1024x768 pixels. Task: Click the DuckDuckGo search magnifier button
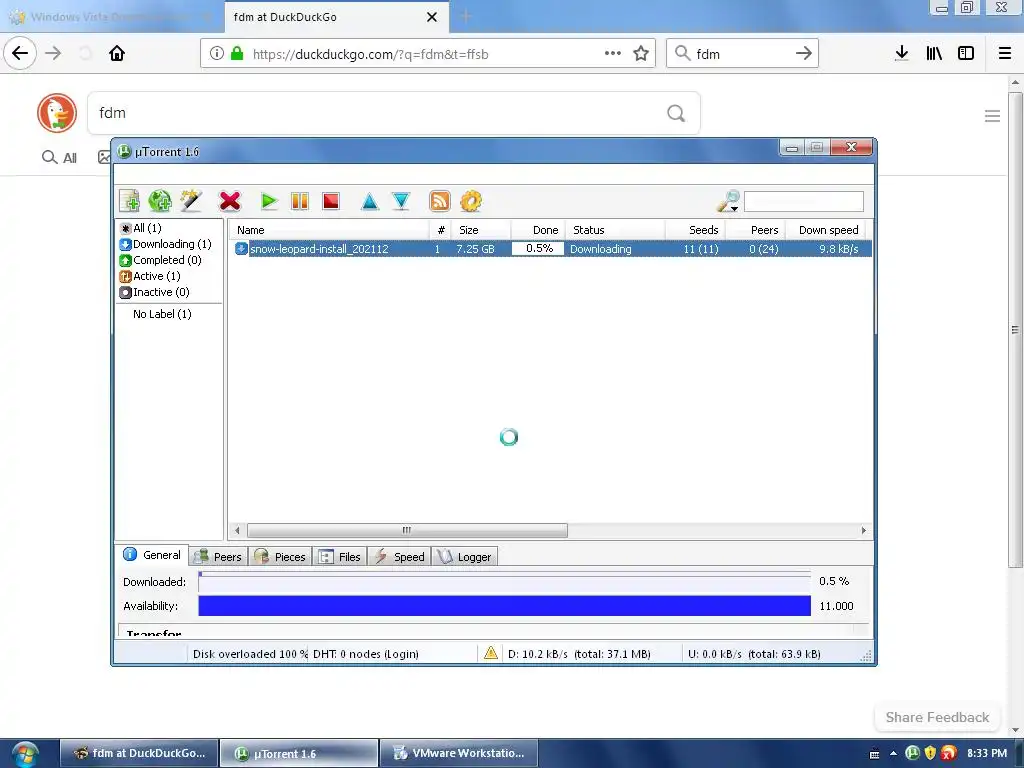pos(676,114)
